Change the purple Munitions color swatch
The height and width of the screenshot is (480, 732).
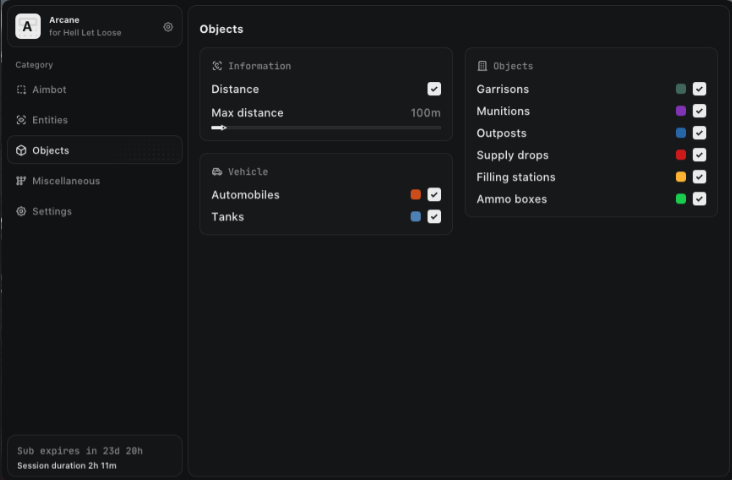[x=681, y=111]
